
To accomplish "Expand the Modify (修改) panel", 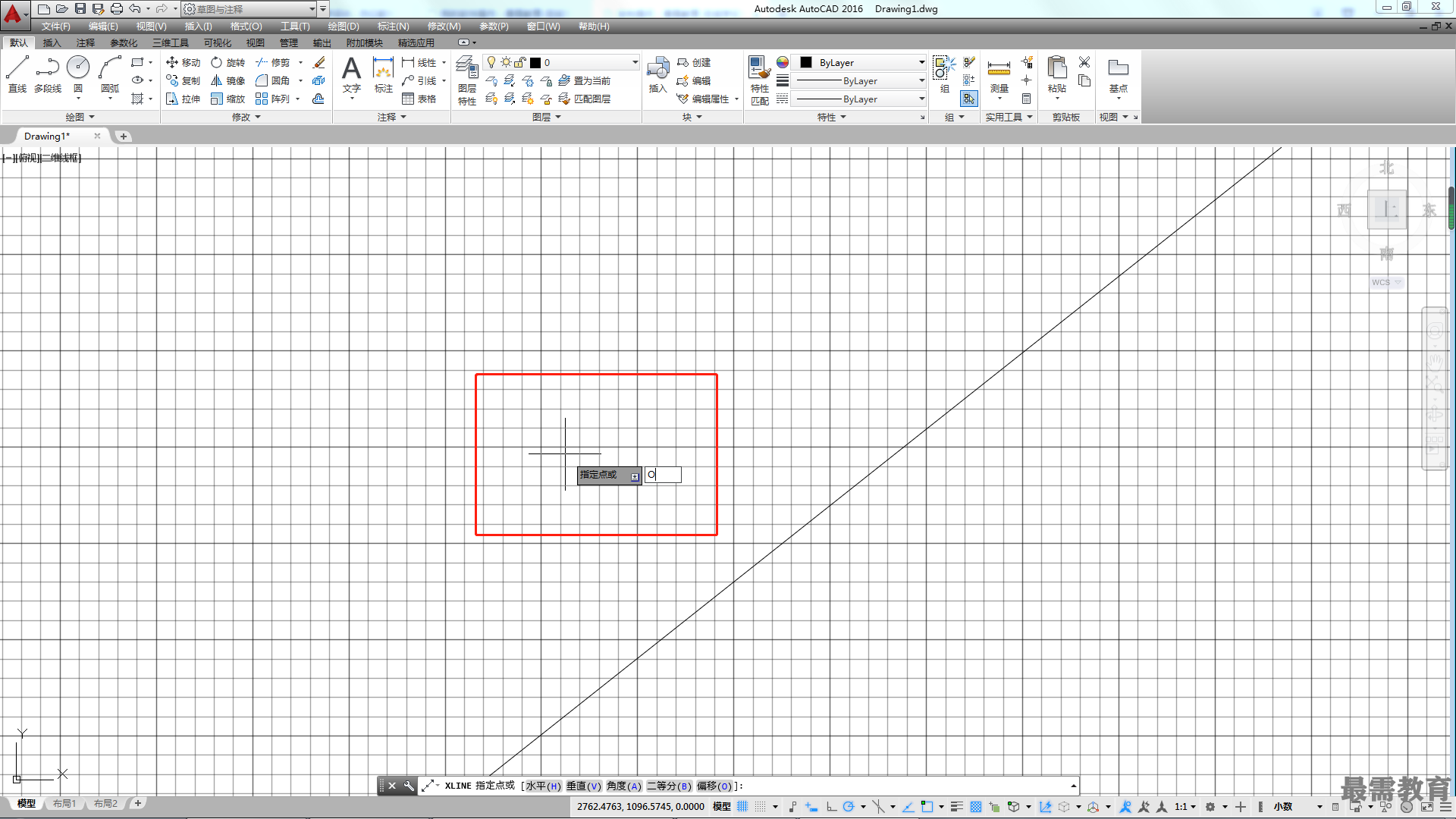I will pos(246,117).
